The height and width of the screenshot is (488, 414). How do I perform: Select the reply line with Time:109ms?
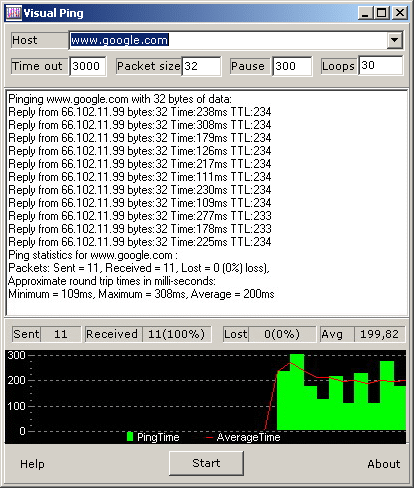click(140, 203)
